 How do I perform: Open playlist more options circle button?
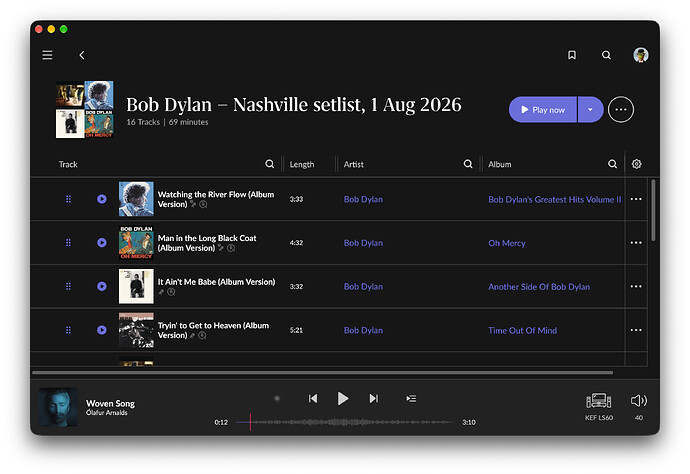(x=620, y=110)
